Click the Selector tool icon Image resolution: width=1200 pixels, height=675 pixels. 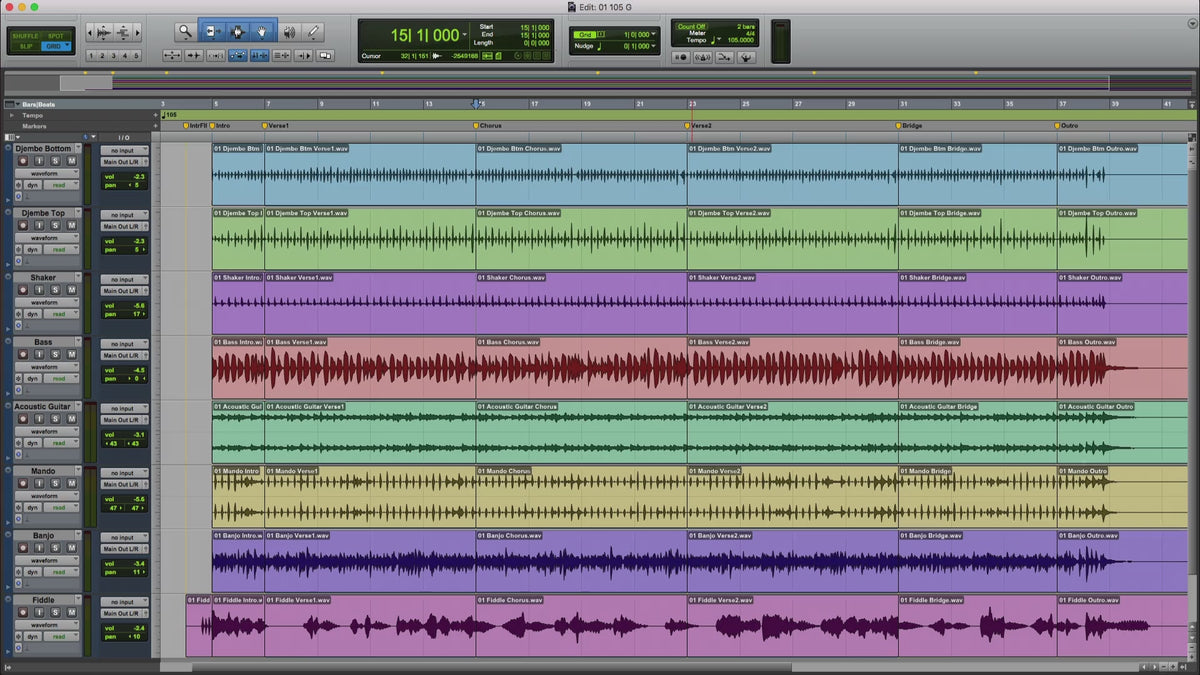pos(237,32)
